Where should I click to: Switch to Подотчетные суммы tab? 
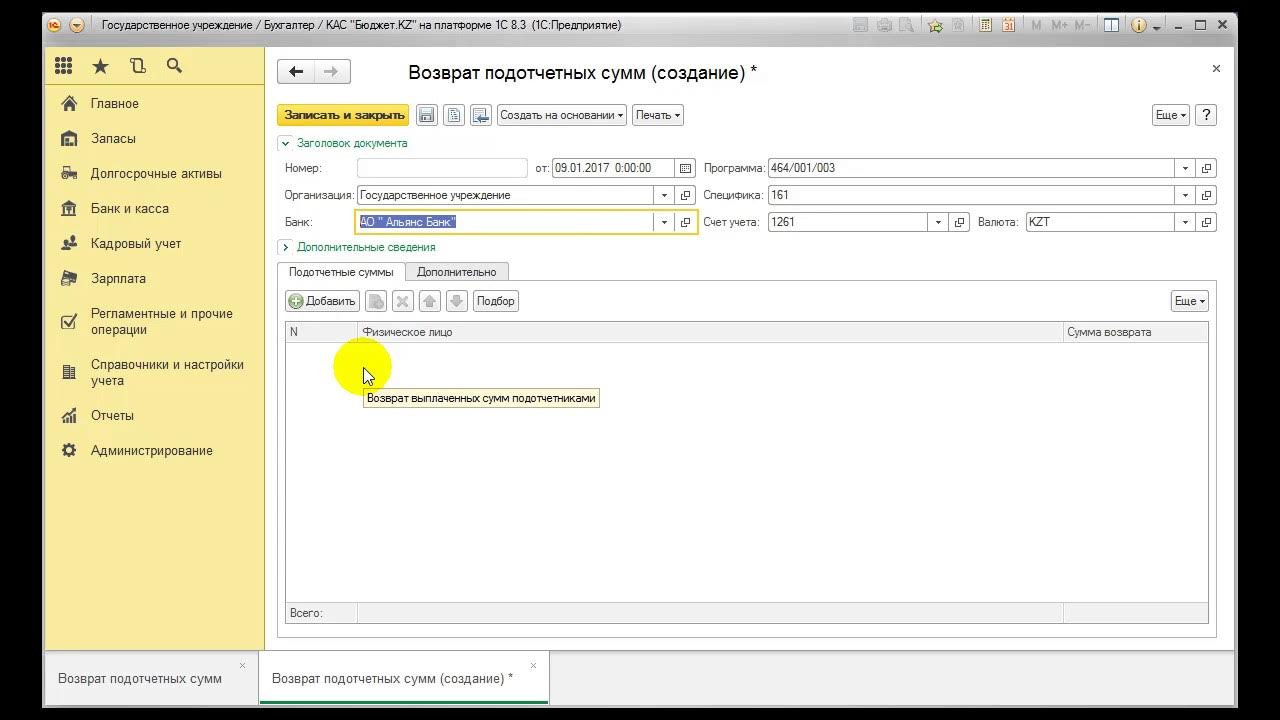click(341, 272)
